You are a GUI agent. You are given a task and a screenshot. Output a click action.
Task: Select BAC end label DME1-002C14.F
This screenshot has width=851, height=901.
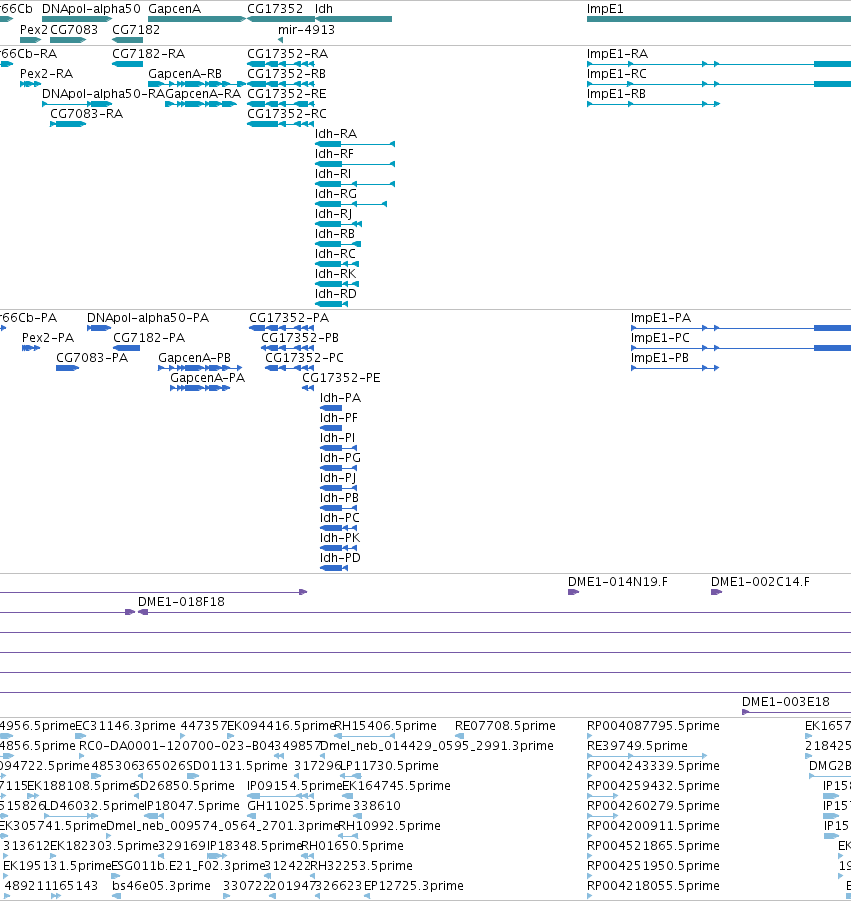760,582
